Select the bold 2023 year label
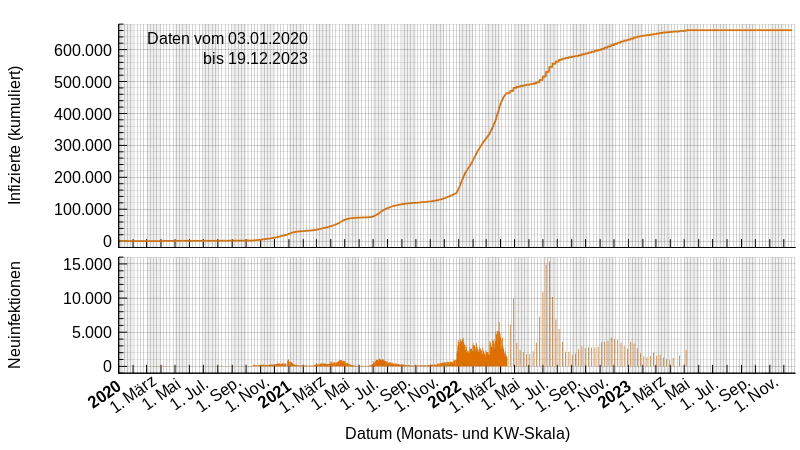Viewport: 800px width, 450px height. [x=615, y=394]
